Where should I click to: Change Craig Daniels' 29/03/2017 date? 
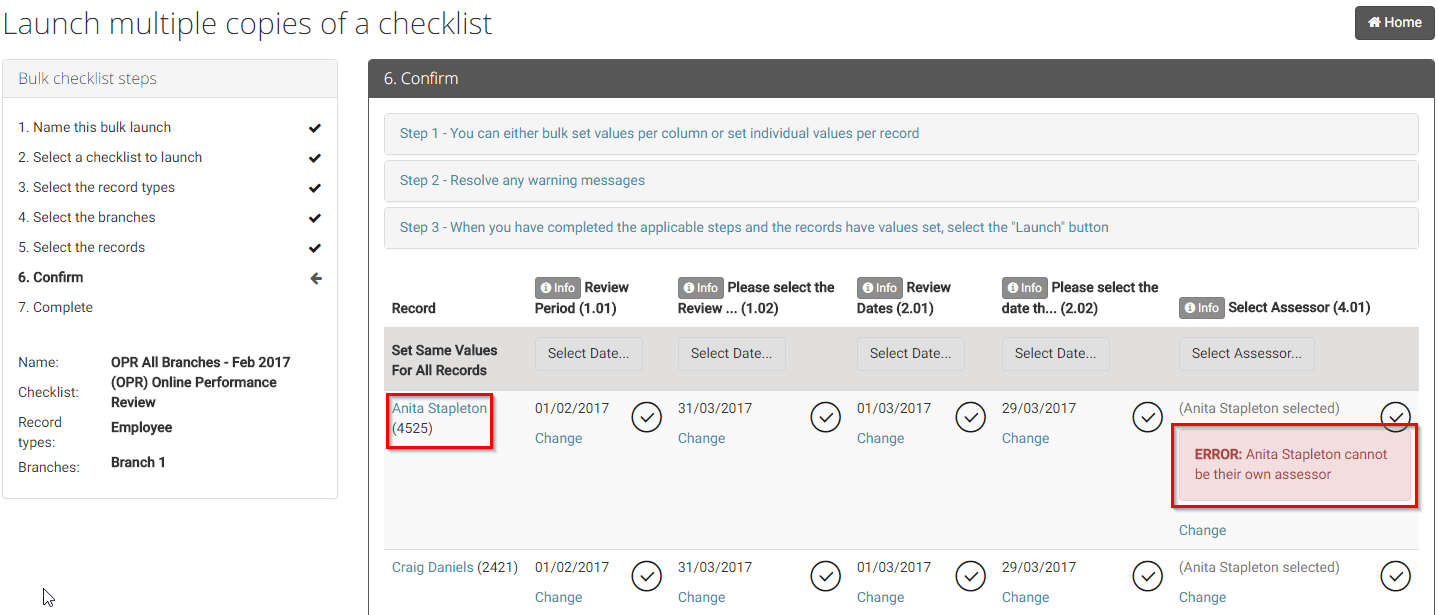click(1025, 597)
